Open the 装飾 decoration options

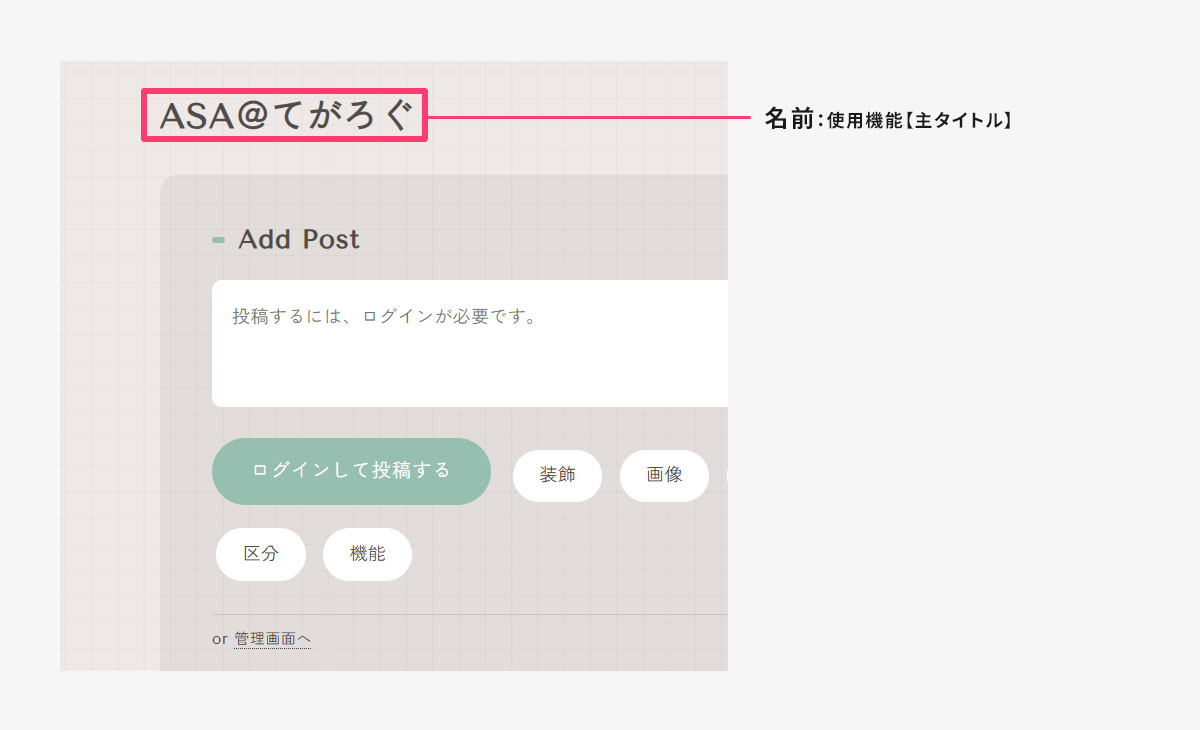[x=557, y=475]
